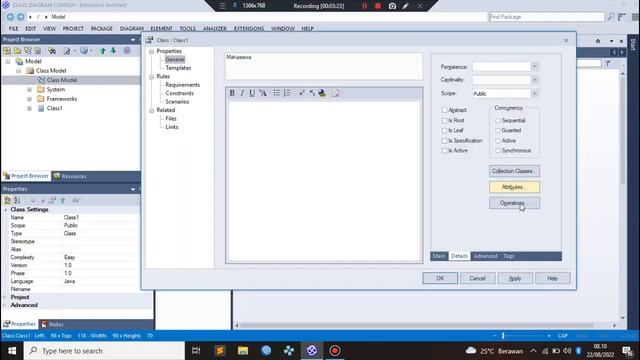Open the FILE menu
This screenshot has width=640, height=360.
click(13, 29)
